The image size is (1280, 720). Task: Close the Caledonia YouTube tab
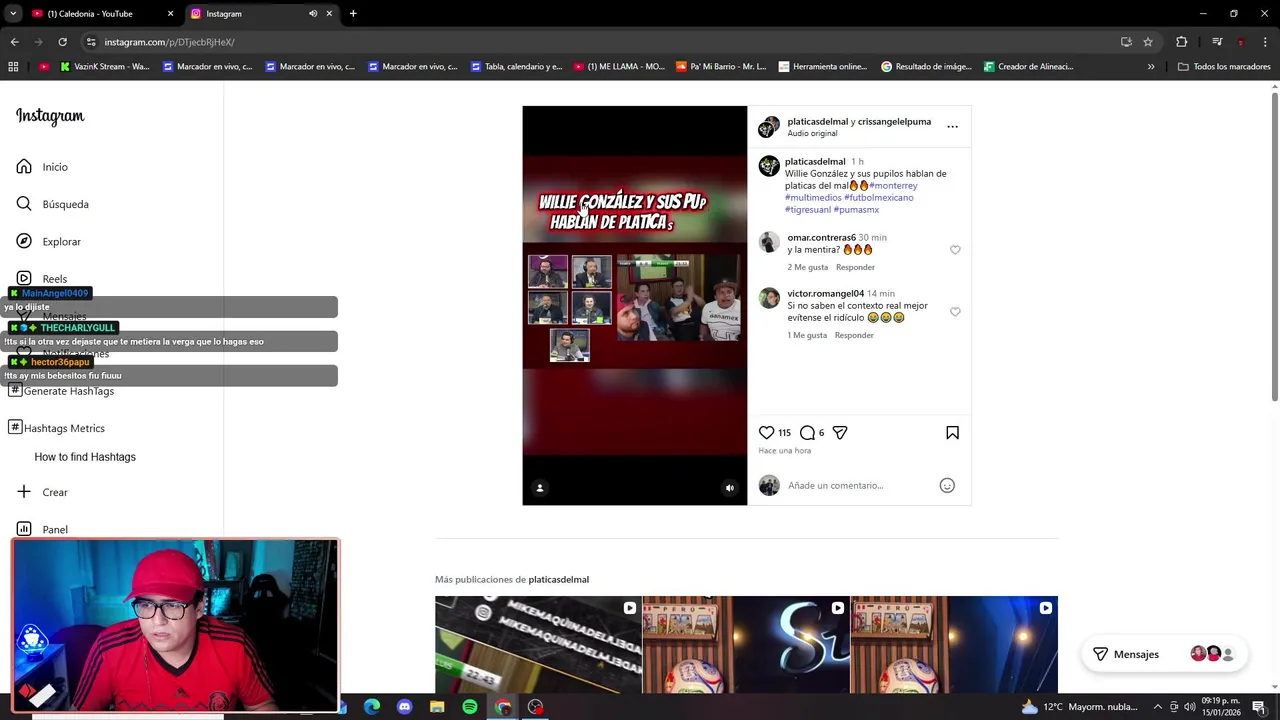coord(170,14)
